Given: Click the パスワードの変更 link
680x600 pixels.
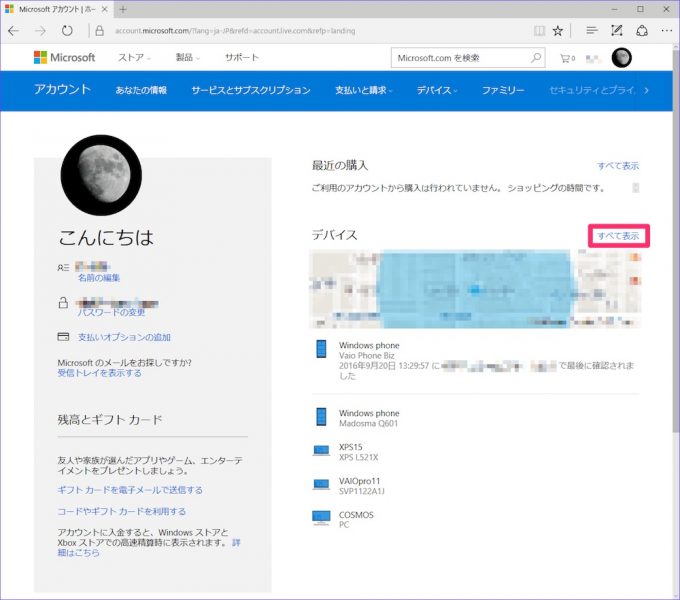Looking at the screenshot, I should pos(111,313).
